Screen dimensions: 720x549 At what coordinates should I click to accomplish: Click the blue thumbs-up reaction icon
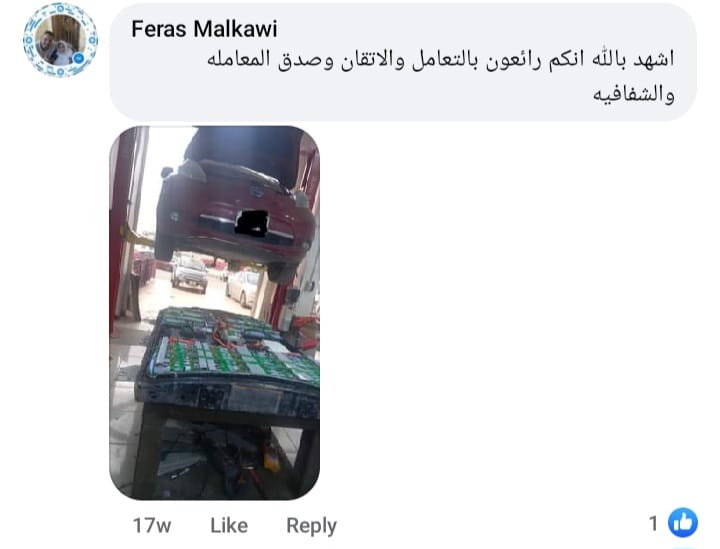click(x=683, y=522)
